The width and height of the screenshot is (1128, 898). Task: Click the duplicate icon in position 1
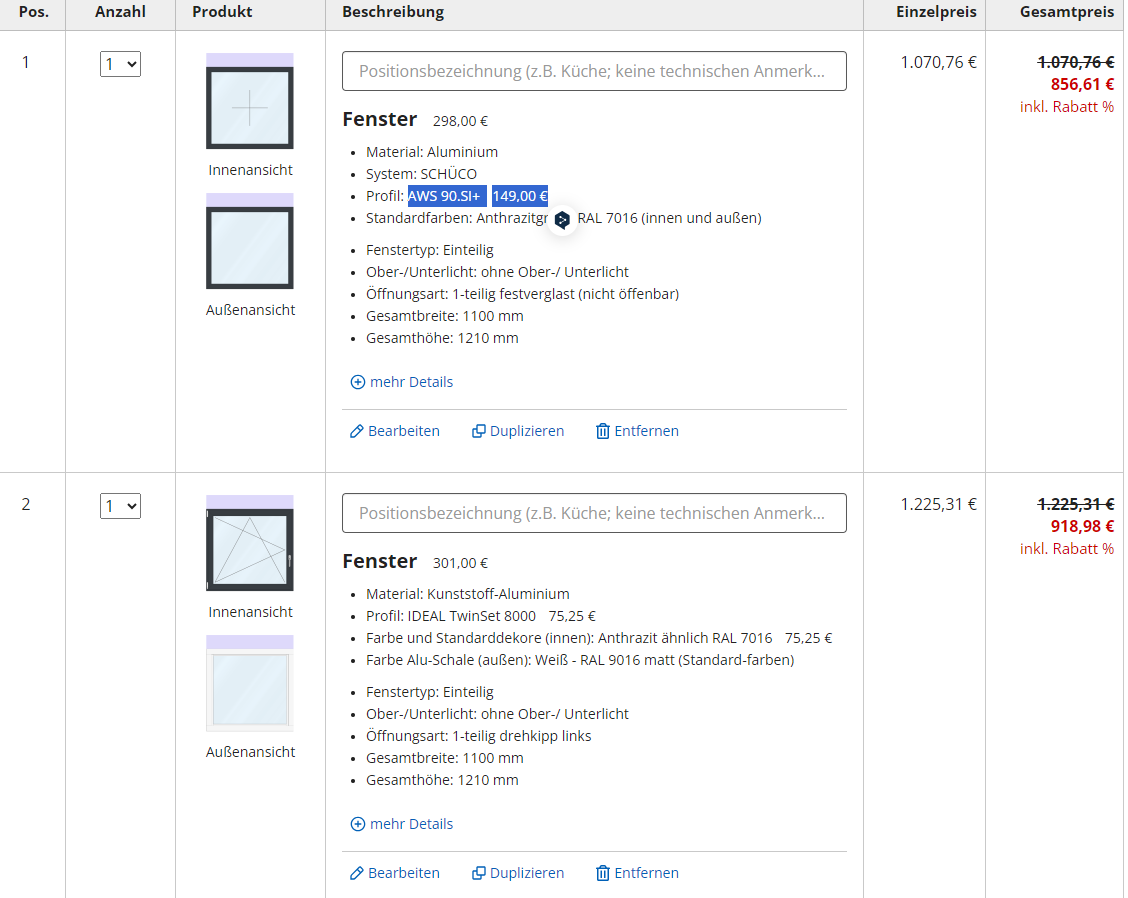(479, 431)
